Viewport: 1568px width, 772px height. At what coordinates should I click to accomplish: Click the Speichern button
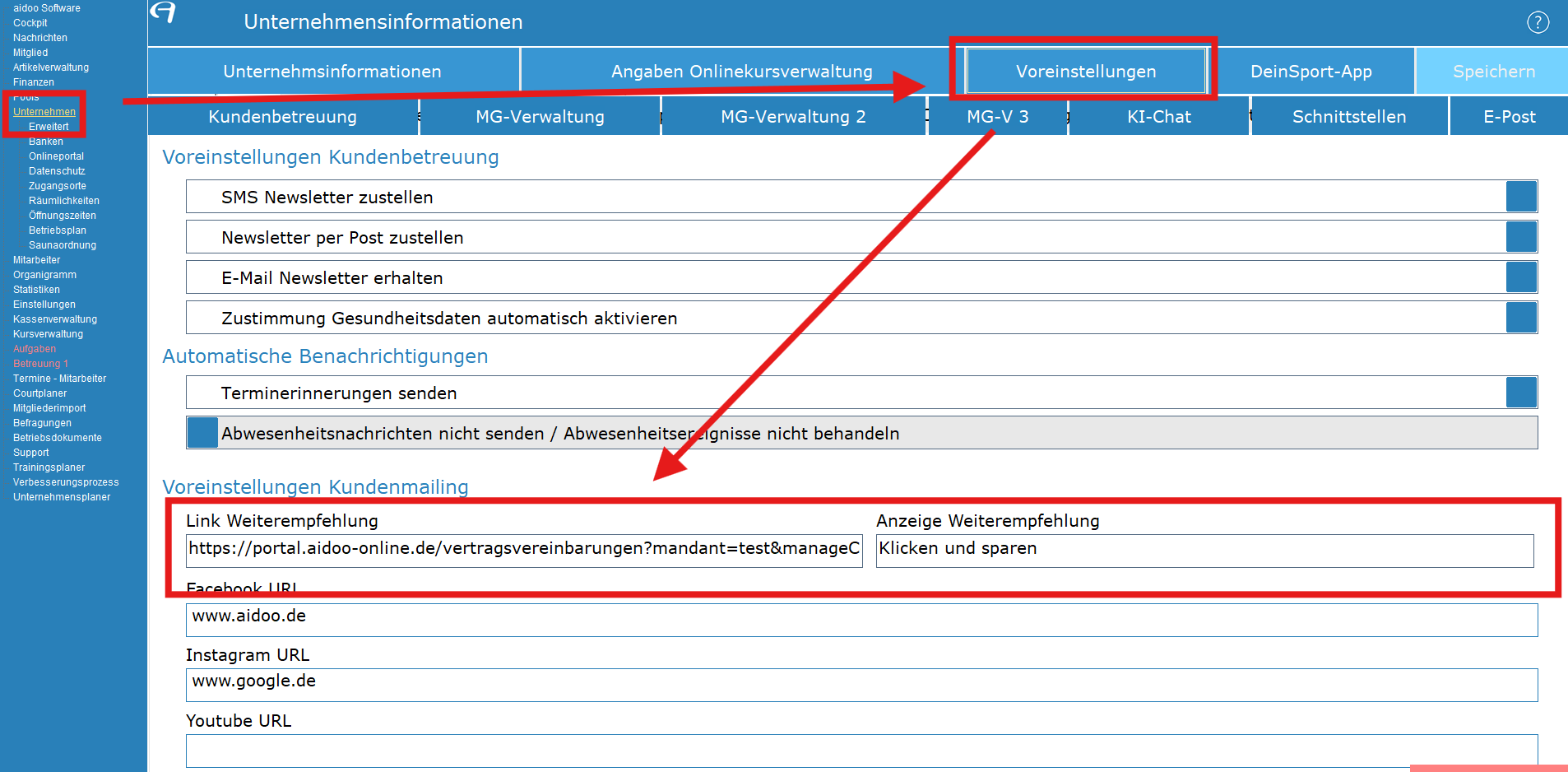click(1493, 72)
